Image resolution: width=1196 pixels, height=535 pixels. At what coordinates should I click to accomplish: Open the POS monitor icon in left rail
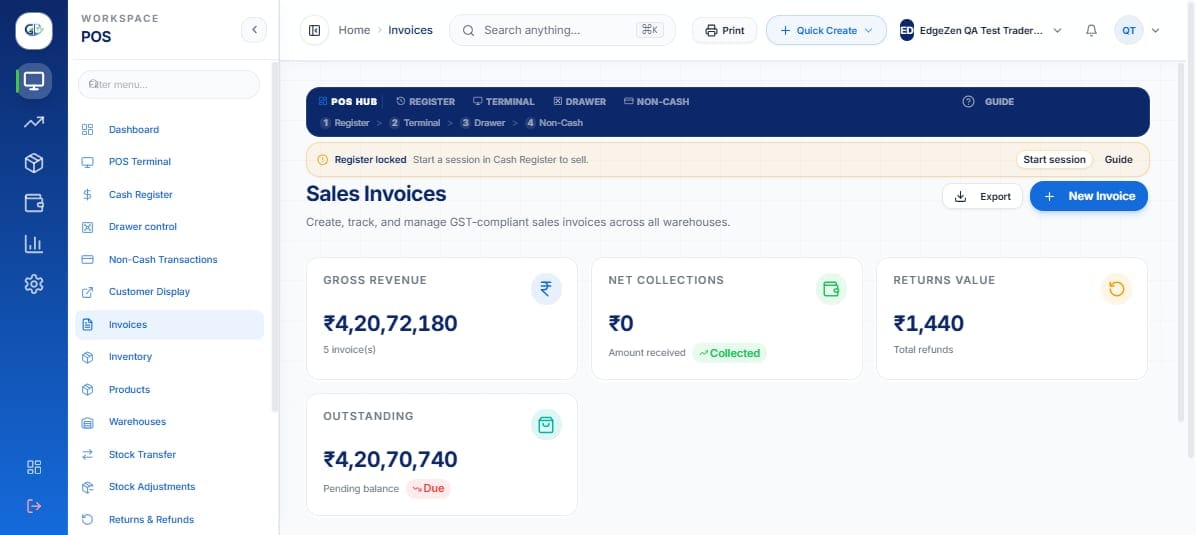pyautogui.click(x=34, y=81)
